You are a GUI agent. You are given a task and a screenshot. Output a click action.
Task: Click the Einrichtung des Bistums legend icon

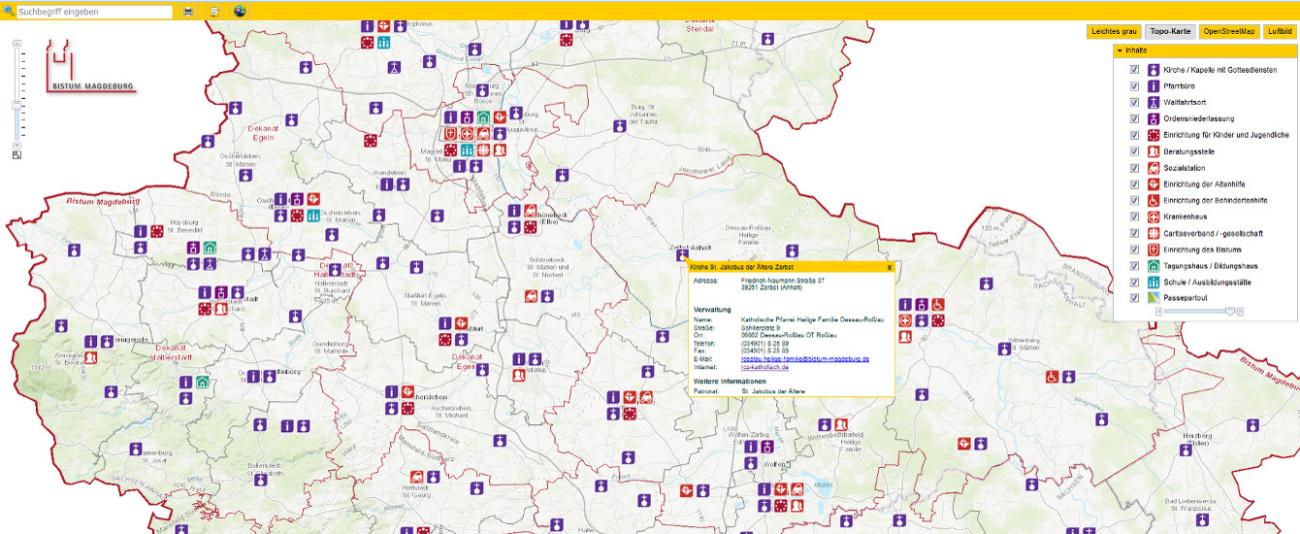pos(1152,249)
